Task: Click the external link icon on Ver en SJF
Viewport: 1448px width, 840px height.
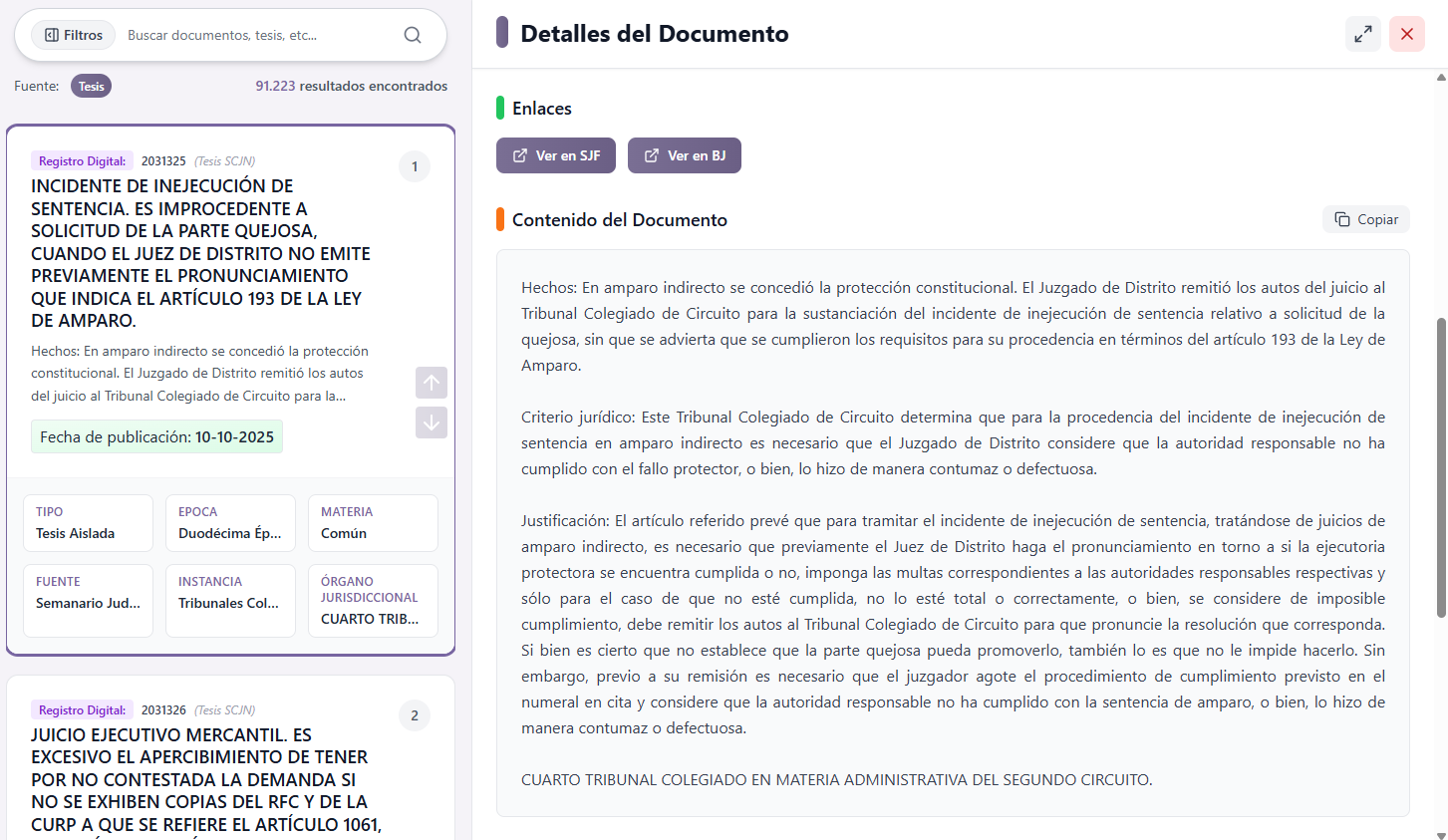Action: point(520,154)
